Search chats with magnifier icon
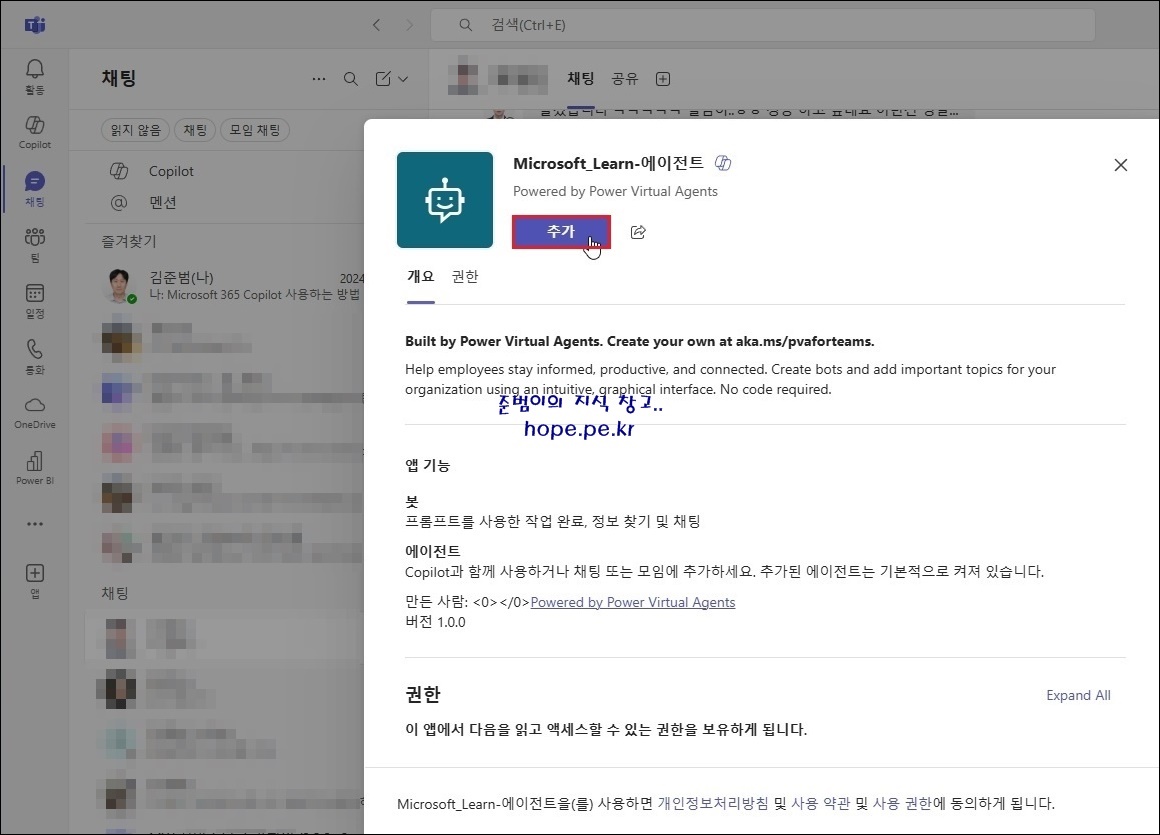 point(351,78)
